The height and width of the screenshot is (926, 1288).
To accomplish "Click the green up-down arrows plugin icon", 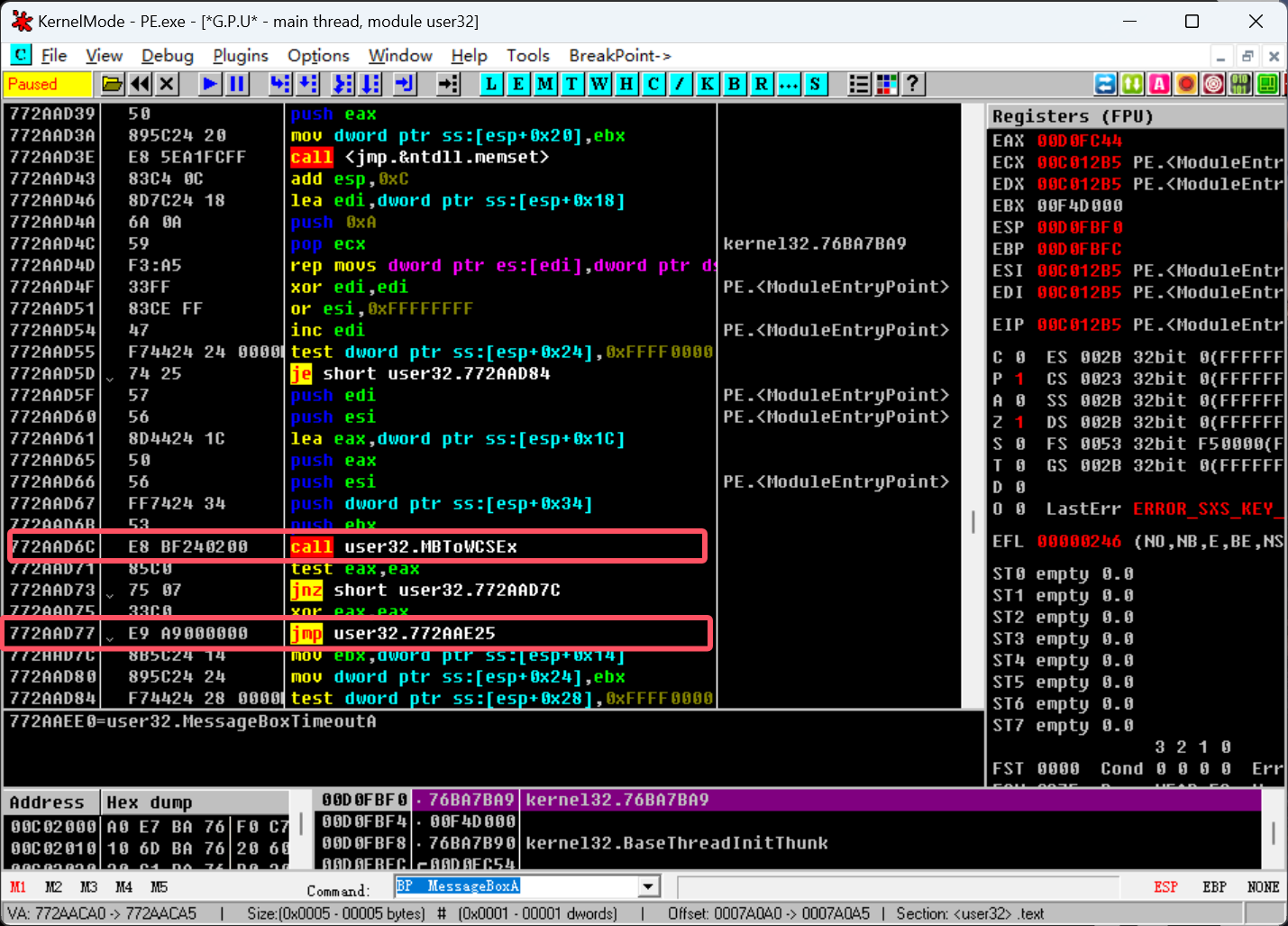I will pyautogui.click(x=1132, y=84).
